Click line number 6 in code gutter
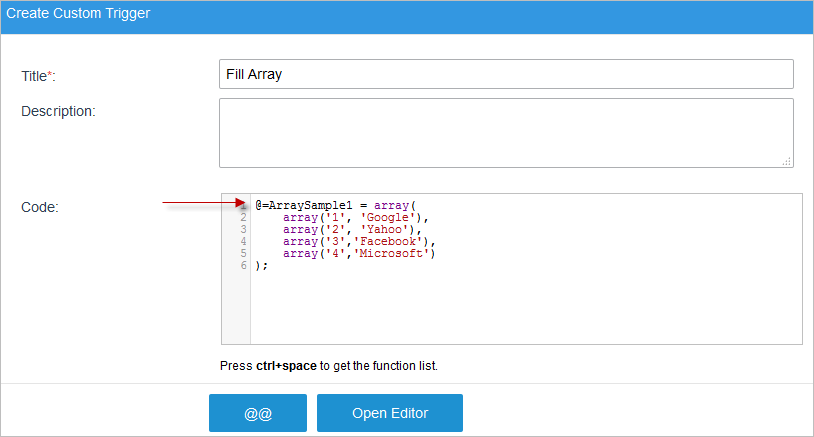The width and height of the screenshot is (814, 437). click(x=243, y=265)
